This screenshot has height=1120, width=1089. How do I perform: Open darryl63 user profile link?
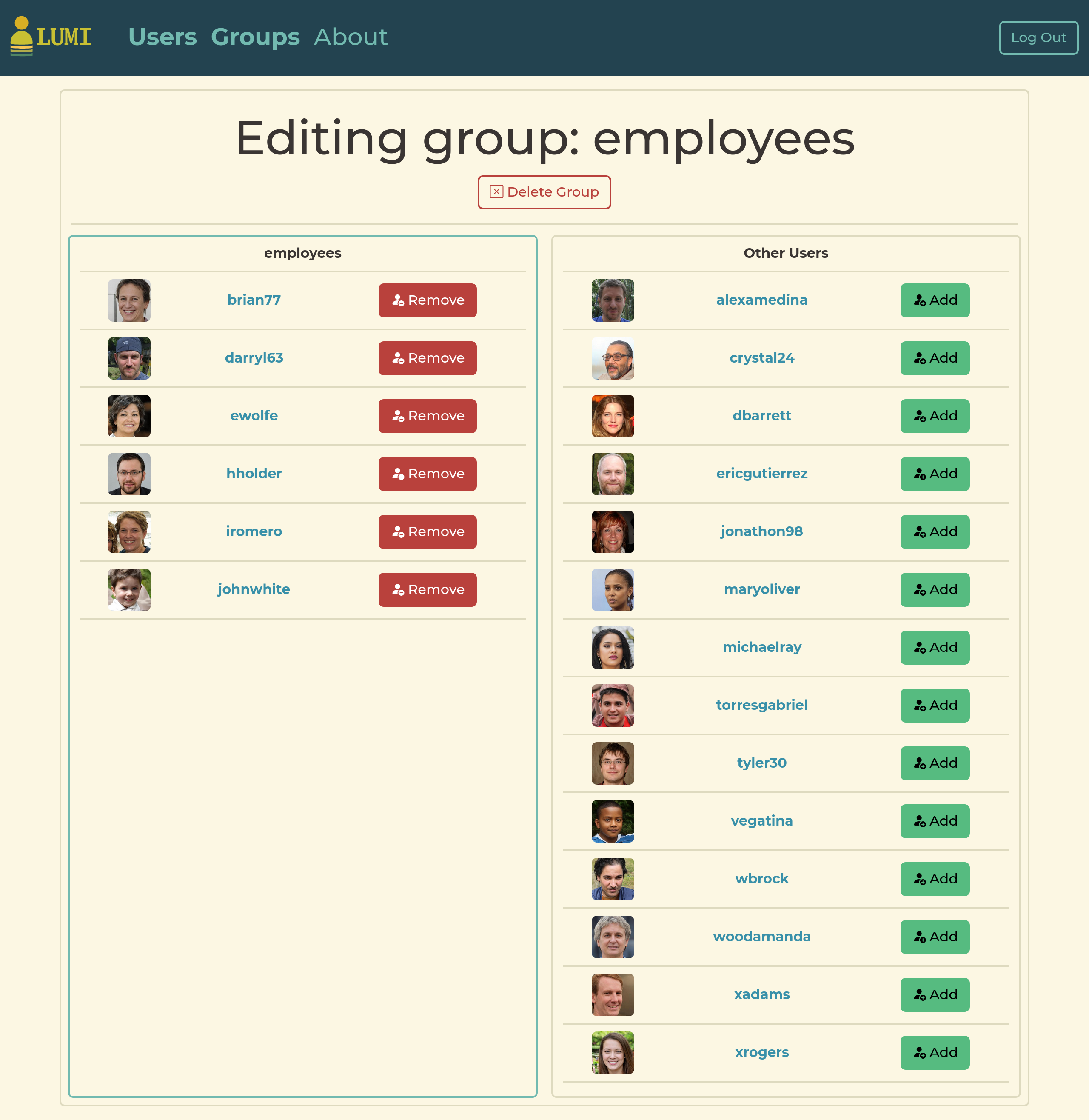(x=254, y=357)
